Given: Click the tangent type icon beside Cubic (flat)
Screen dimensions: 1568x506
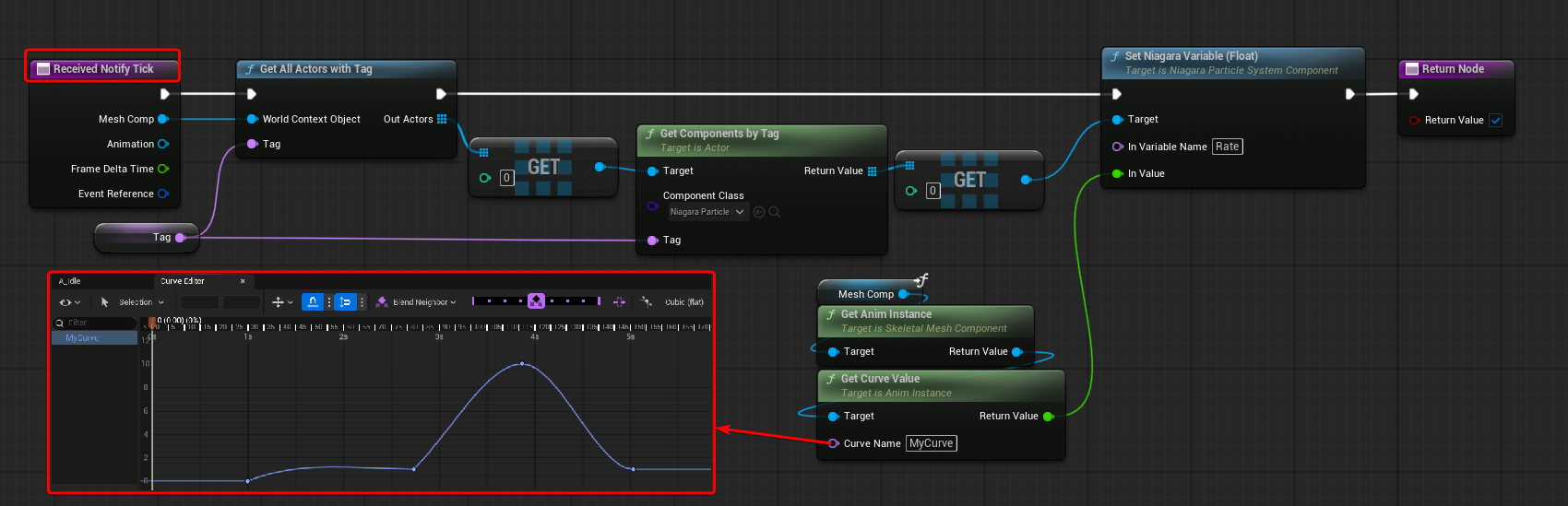Looking at the screenshot, I should click(647, 301).
